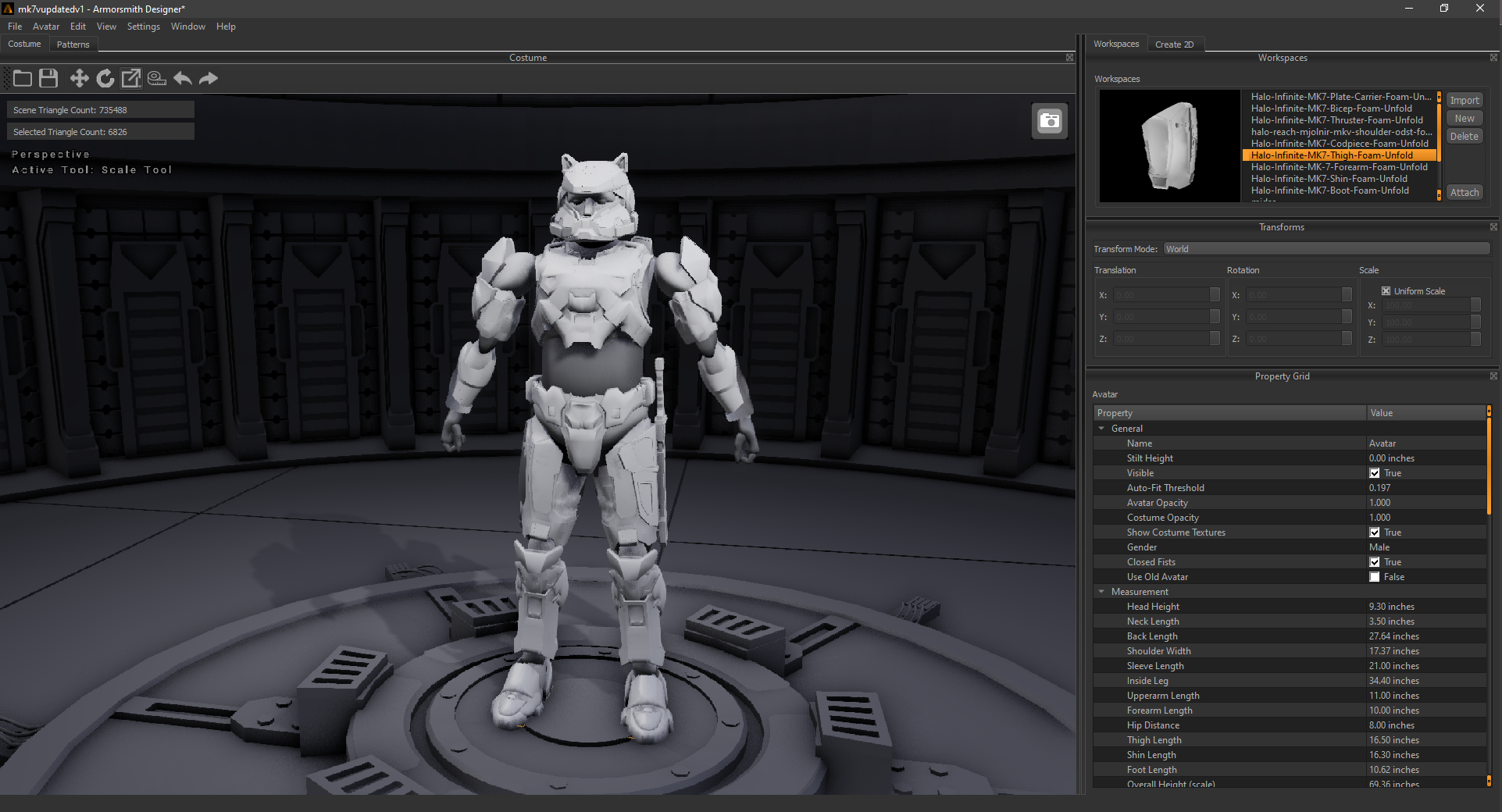The width and height of the screenshot is (1502, 812).
Task: Click the floppy disk save icon
Action: pyautogui.click(x=48, y=78)
